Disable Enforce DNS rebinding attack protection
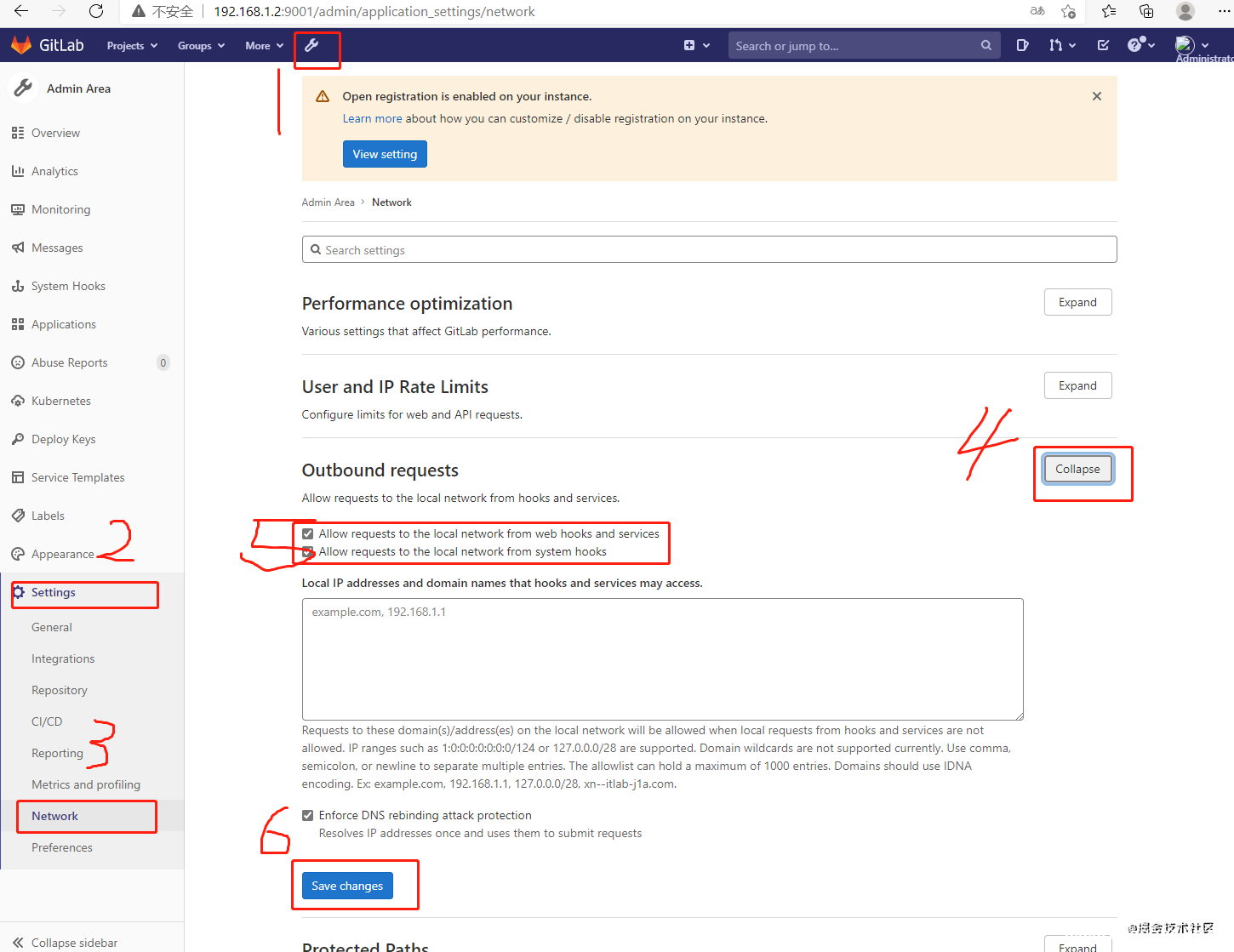Screen dimensions: 1234x952 (307, 815)
